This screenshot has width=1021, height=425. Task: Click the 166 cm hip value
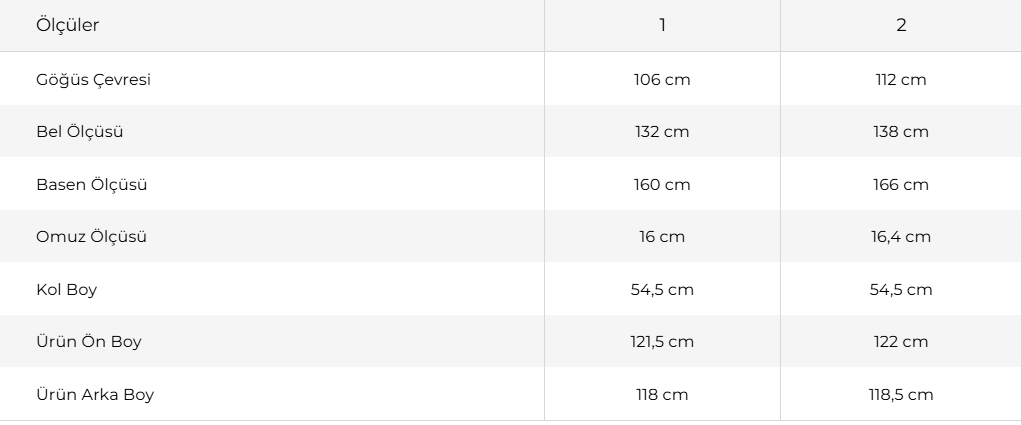tap(901, 185)
